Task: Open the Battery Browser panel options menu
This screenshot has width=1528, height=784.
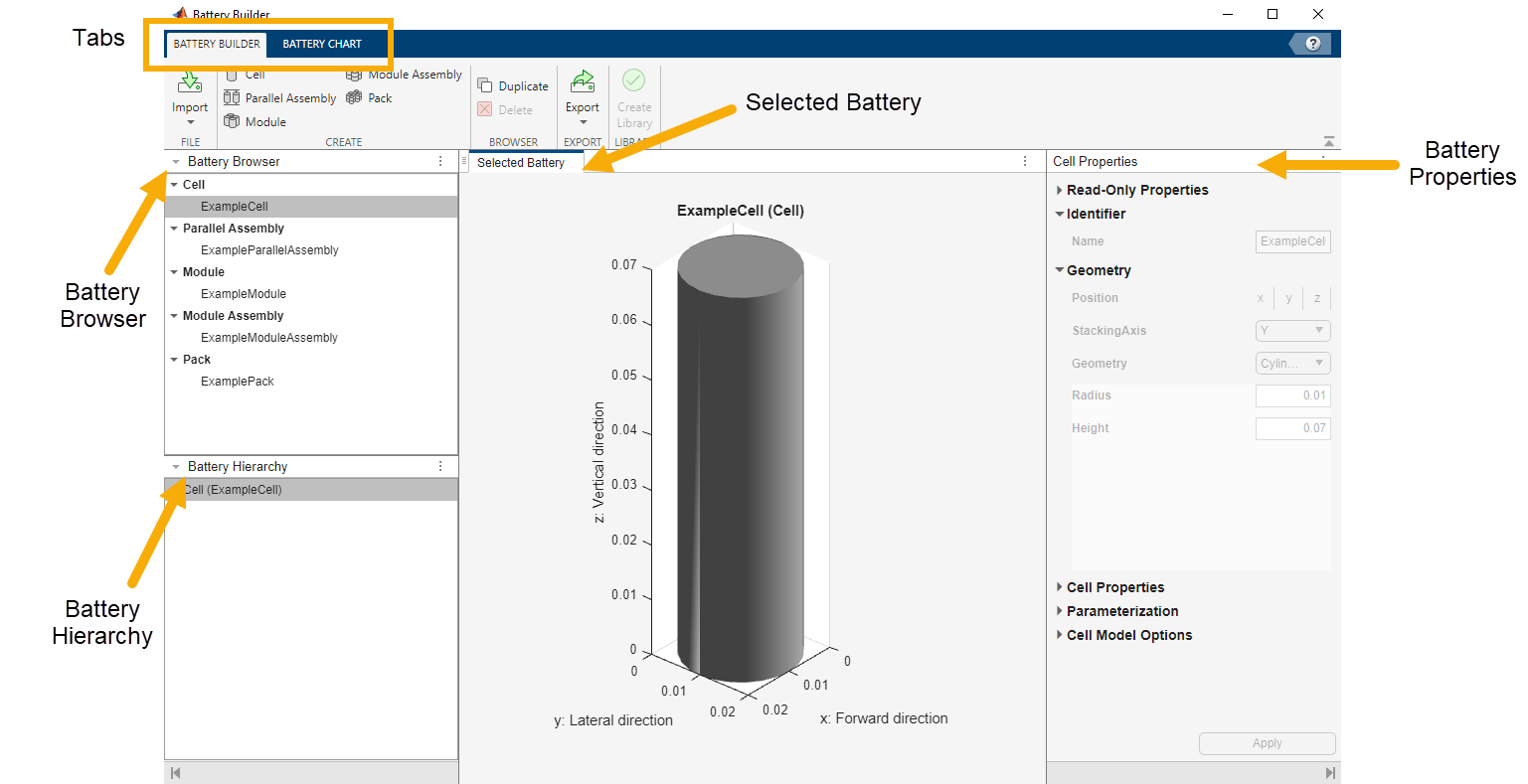Action: (x=440, y=161)
